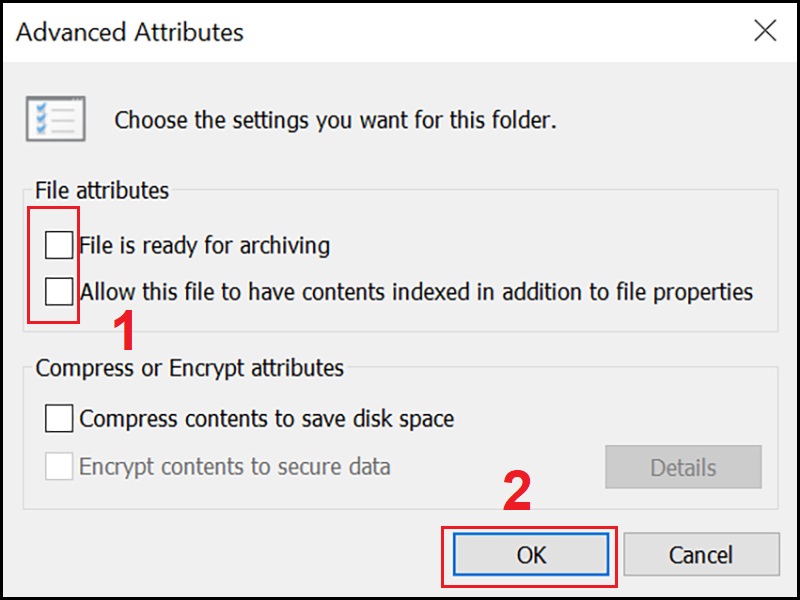The image size is (800, 600).
Task: Click the "File is ready for archiving" label
Action: point(205,245)
